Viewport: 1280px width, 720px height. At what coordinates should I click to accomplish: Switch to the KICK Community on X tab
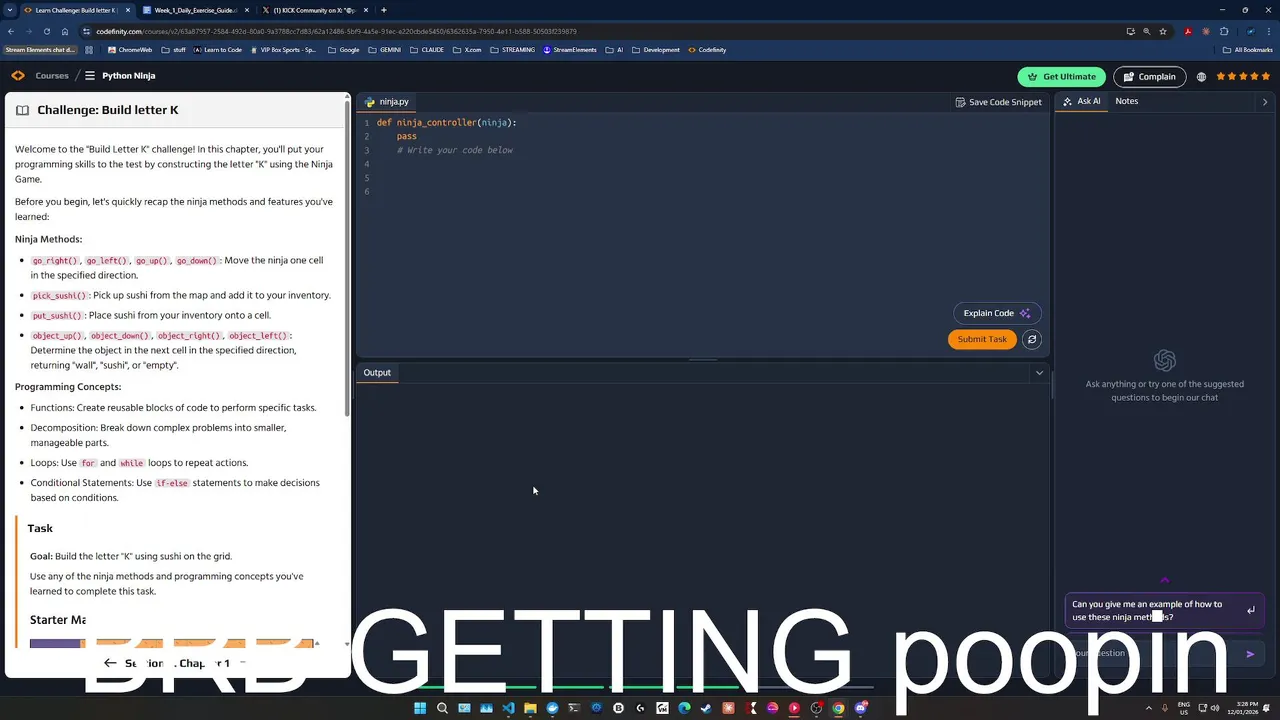coord(314,10)
